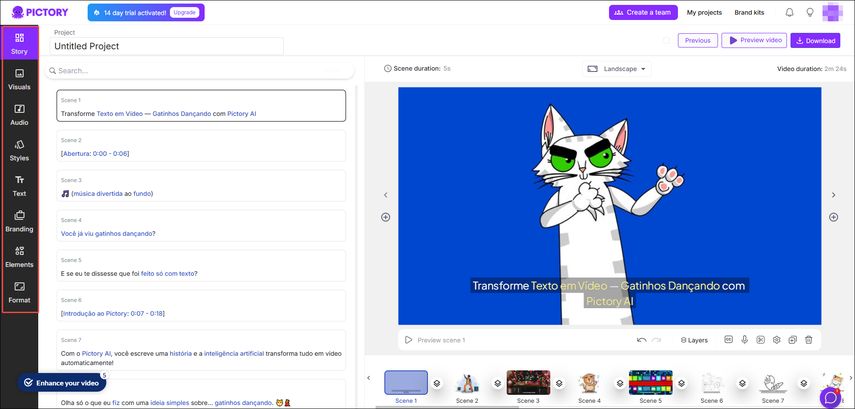Click transition icon between Scene 3 and Scene 4

(x=559, y=383)
